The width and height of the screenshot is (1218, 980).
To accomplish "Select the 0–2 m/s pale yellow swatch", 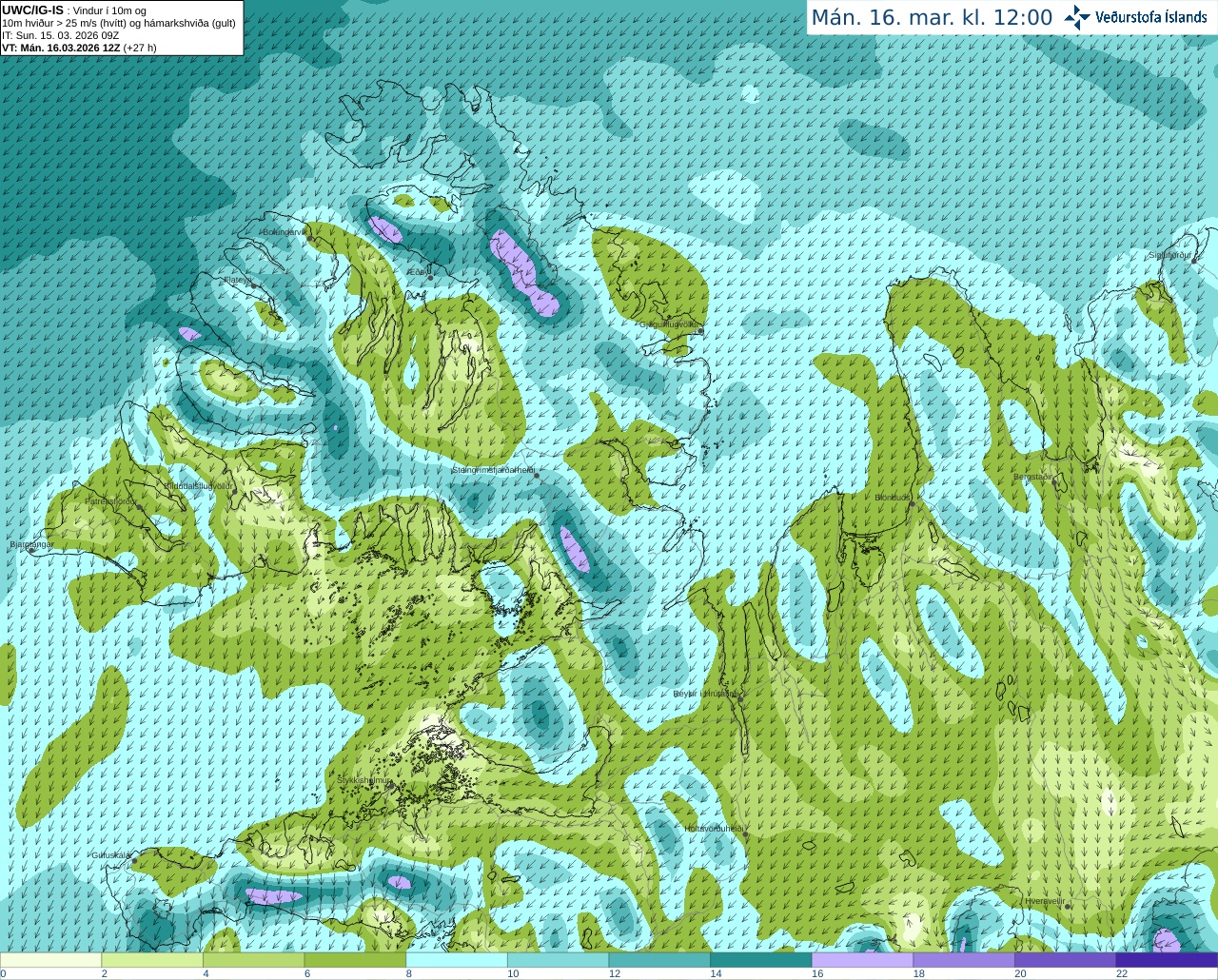I will point(50,960).
